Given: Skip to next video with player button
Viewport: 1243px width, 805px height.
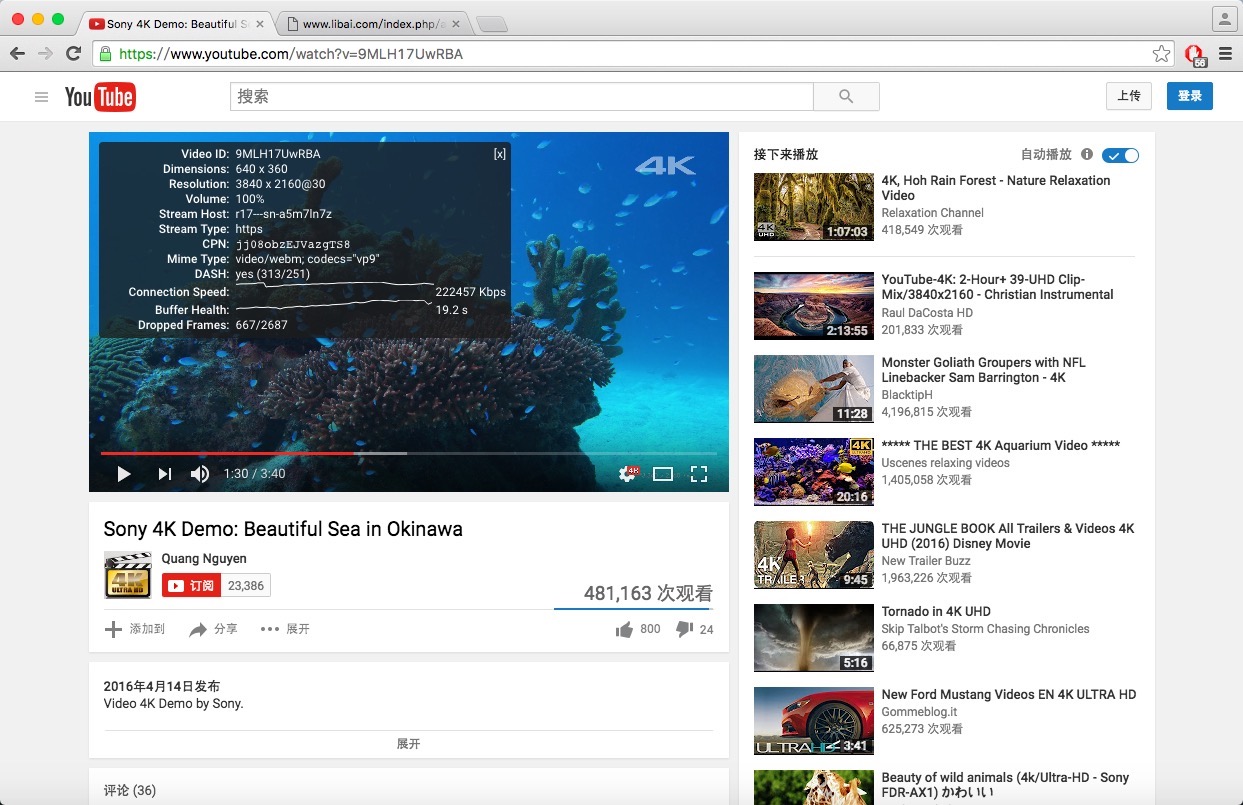Looking at the screenshot, I should (x=165, y=474).
